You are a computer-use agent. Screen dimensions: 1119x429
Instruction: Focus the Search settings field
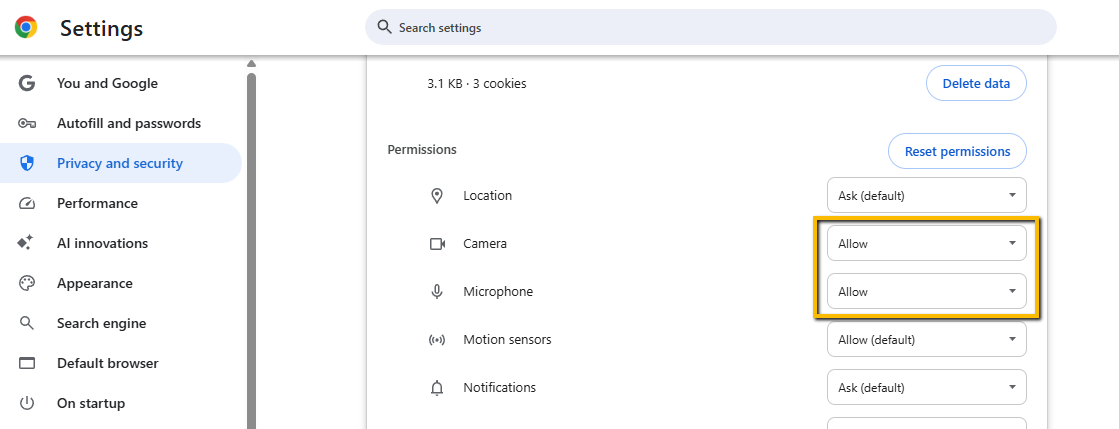[710, 28]
